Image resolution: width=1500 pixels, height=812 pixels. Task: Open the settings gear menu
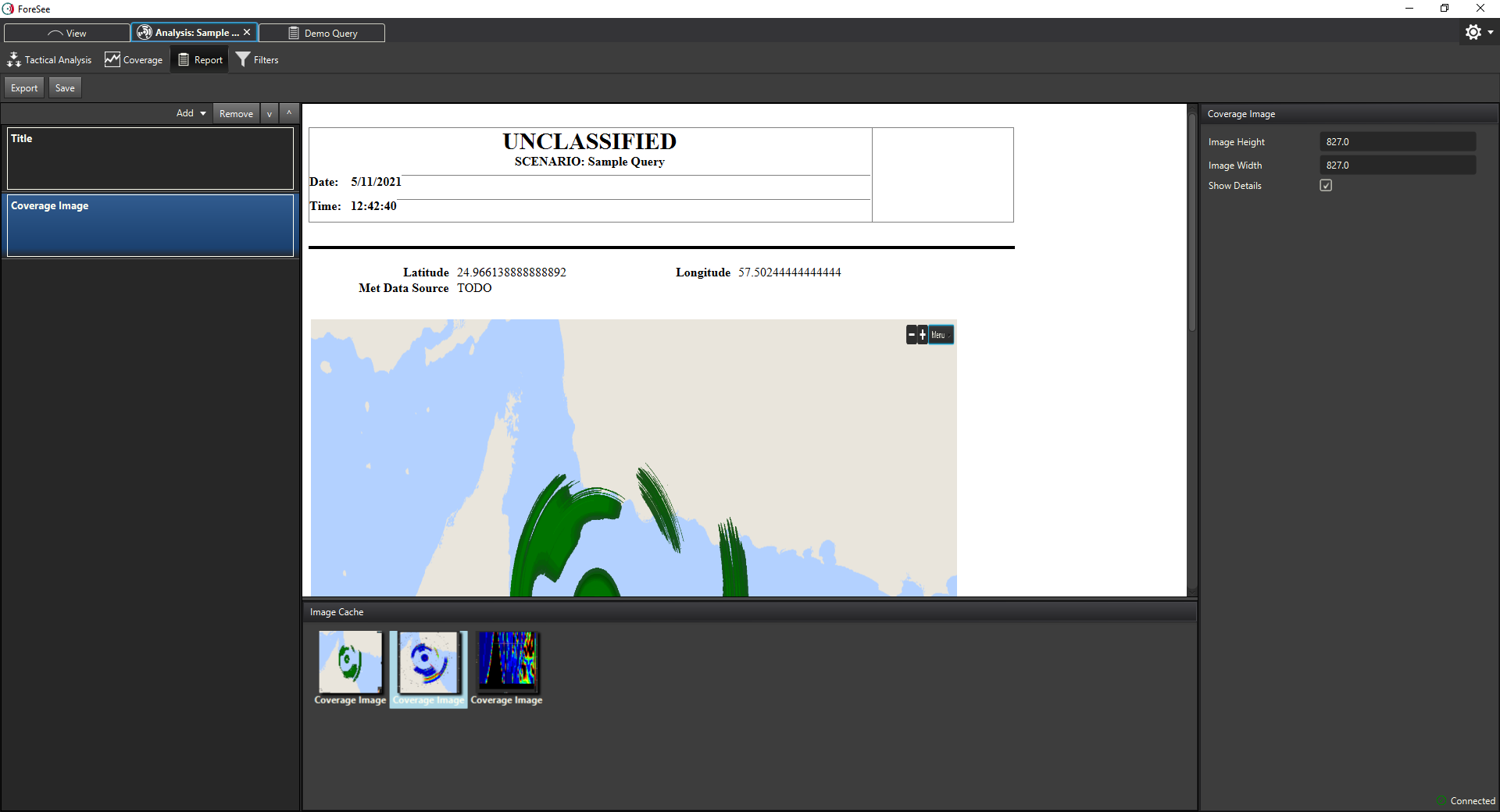tap(1473, 32)
